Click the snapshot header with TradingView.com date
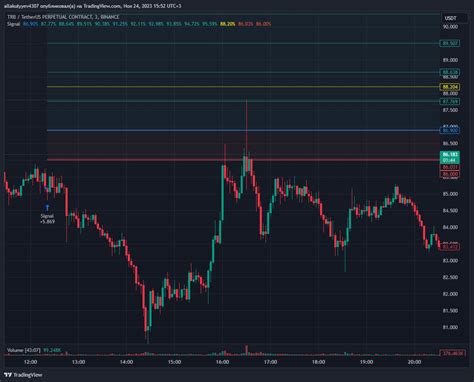This screenshot has height=382, width=474. tap(93, 6)
